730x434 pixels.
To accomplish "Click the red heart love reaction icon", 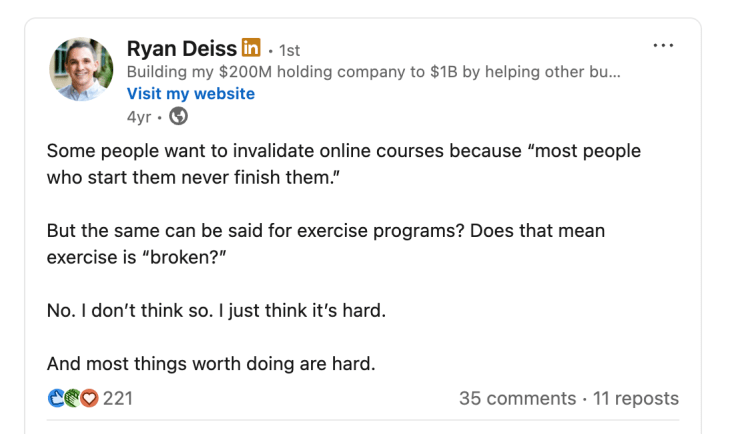I will tap(88, 398).
